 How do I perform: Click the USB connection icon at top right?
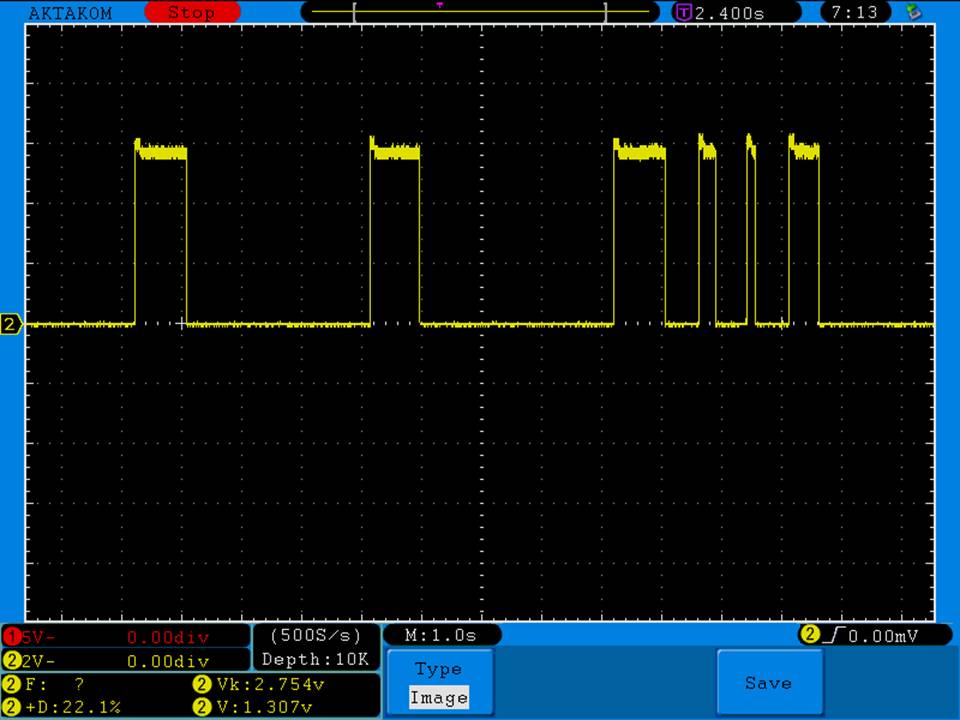click(x=912, y=12)
